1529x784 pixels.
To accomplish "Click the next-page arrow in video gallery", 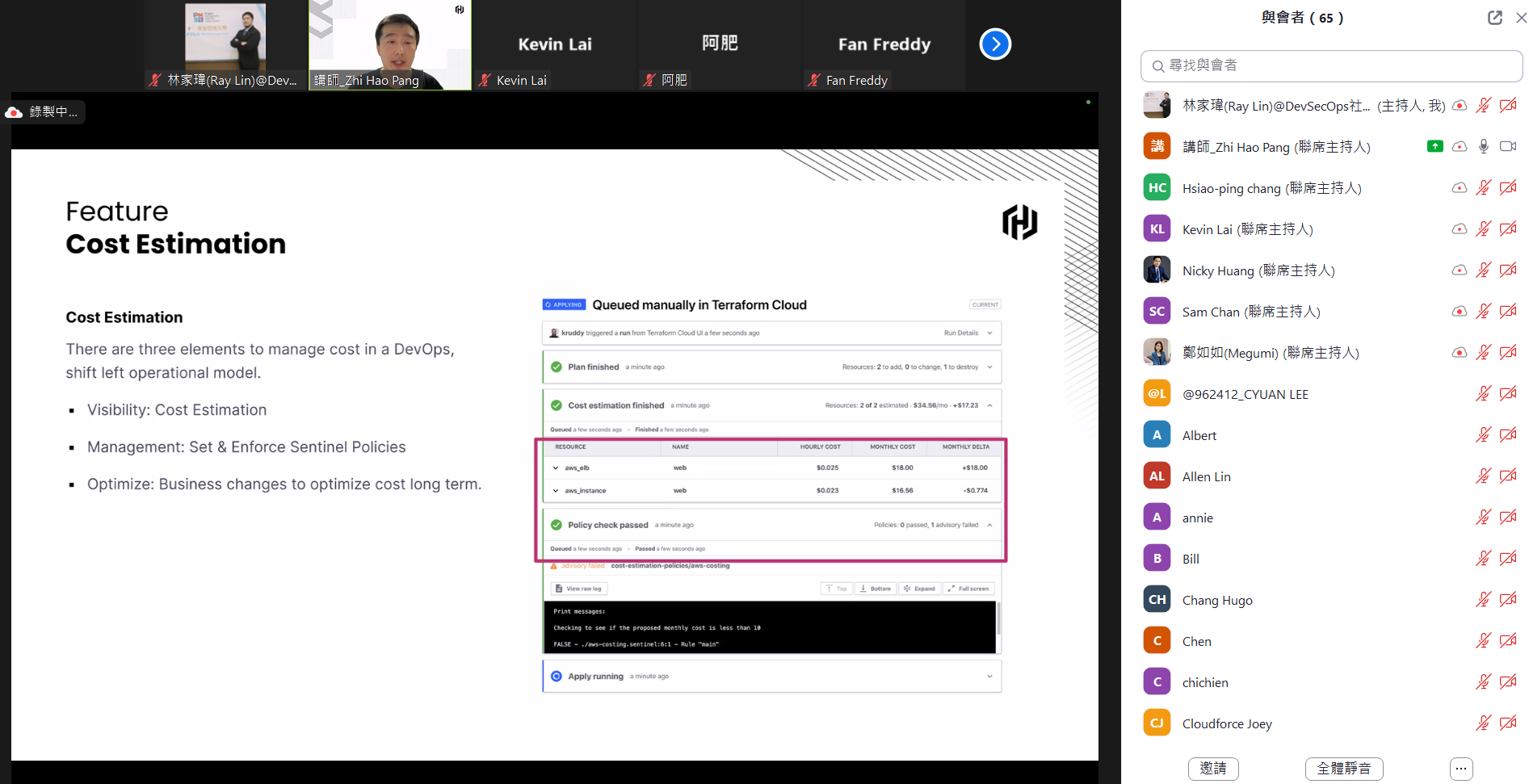I will [x=995, y=44].
